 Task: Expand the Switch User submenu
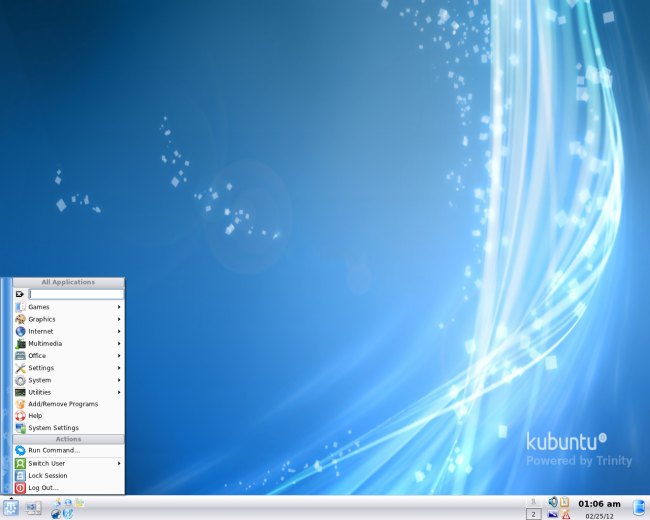coord(68,463)
